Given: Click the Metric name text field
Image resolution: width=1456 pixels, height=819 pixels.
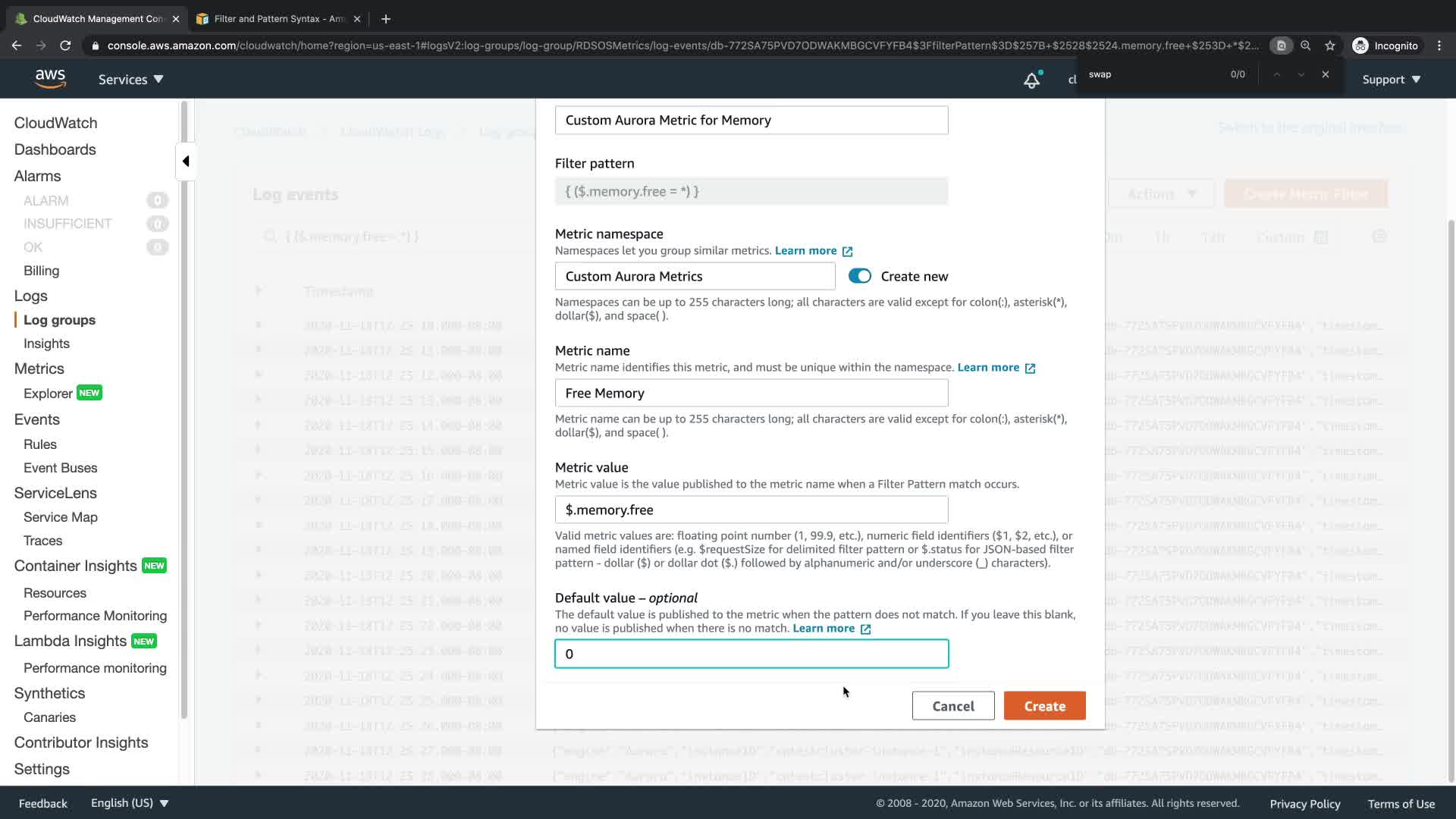Looking at the screenshot, I should 751,393.
